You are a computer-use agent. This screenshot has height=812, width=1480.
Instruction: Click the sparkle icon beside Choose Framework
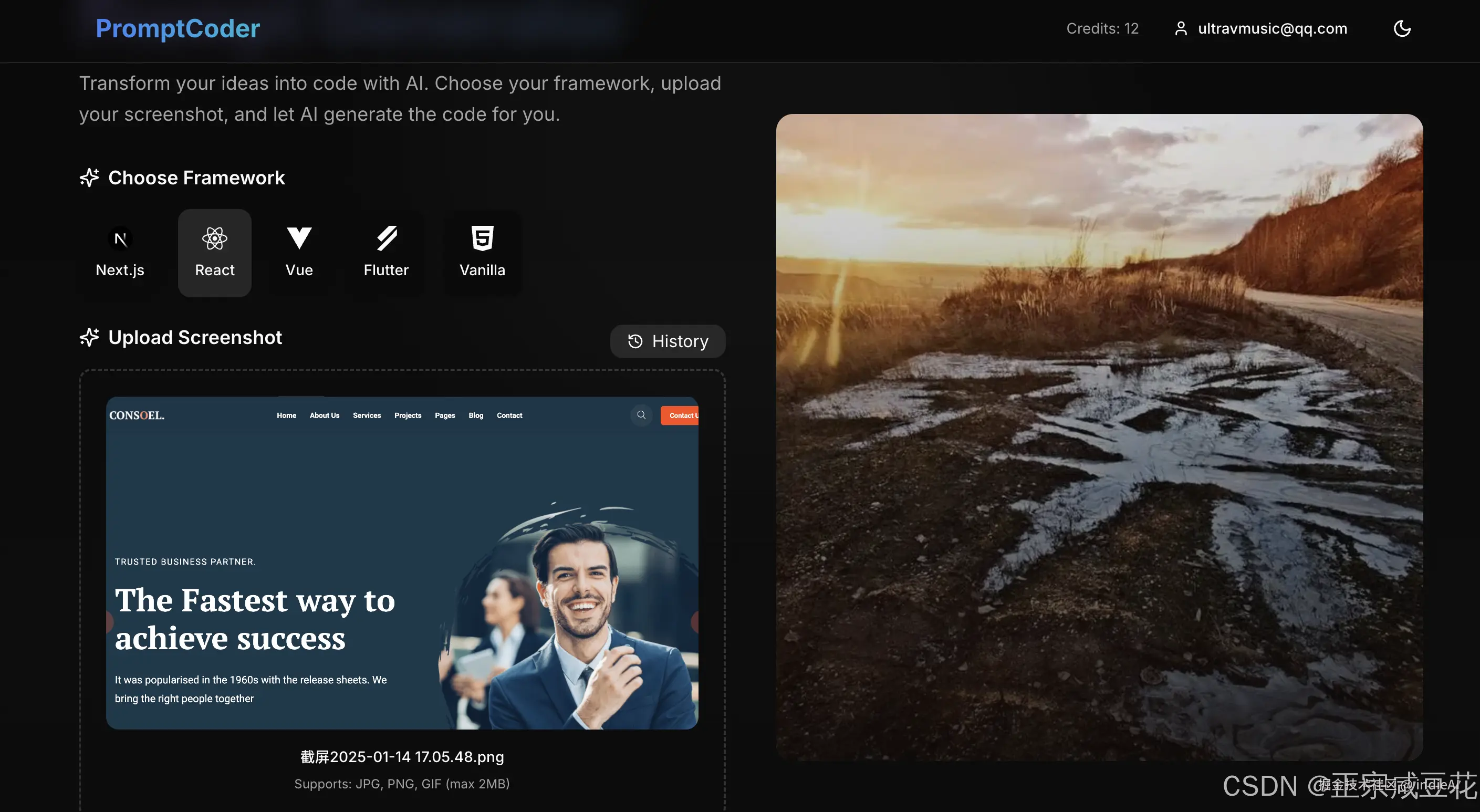[89, 178]
